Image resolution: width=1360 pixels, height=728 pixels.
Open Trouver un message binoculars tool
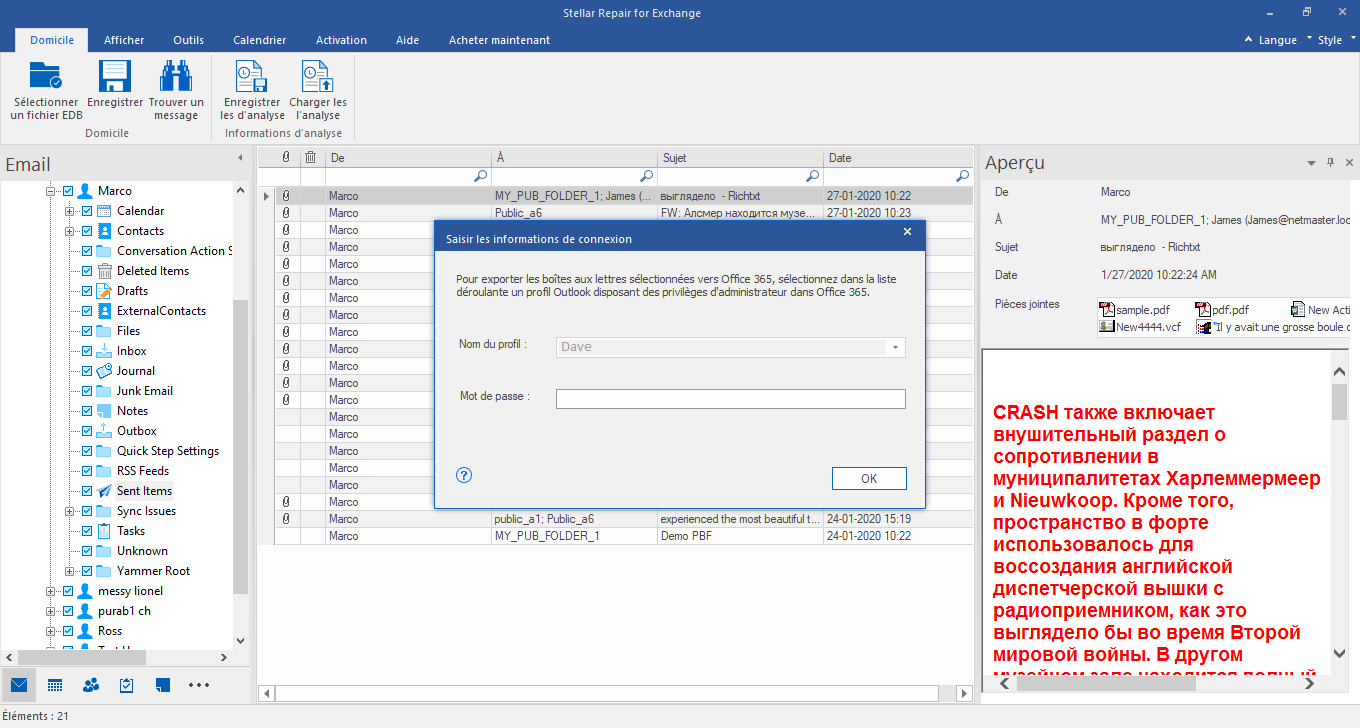coord(176,76)
